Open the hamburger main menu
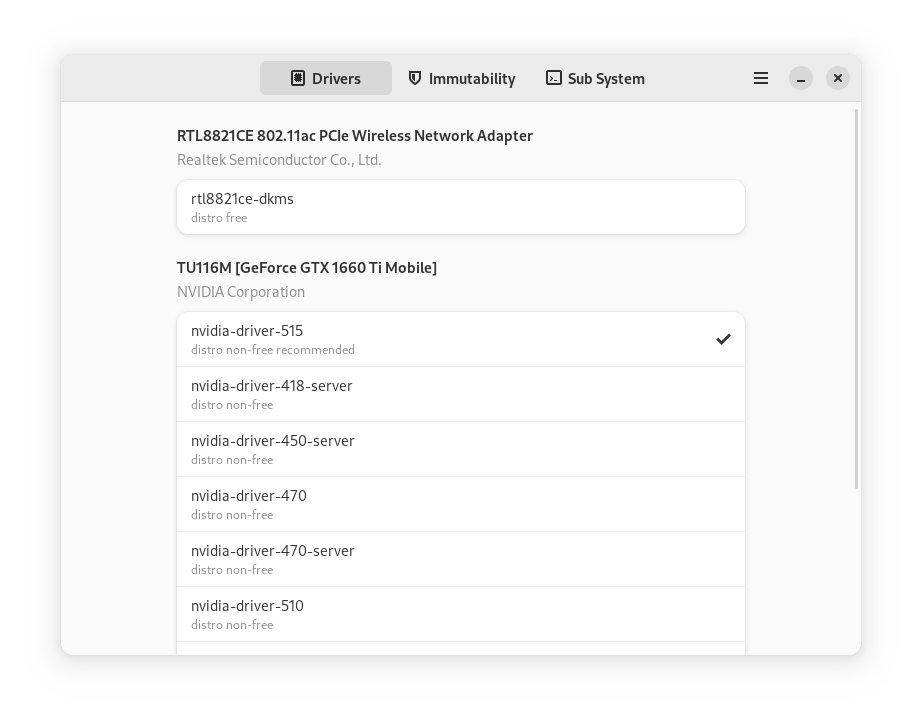This screenshot has height=722, width=922. 761,78
